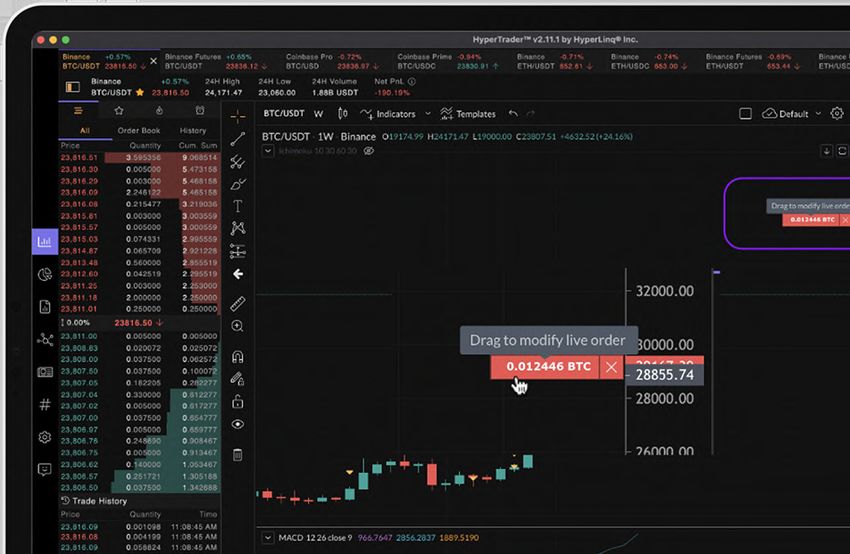Toggle stay in drawing mode pencil-lock
The height and width of the screenshot is (554, 850).
coord(237,379)
